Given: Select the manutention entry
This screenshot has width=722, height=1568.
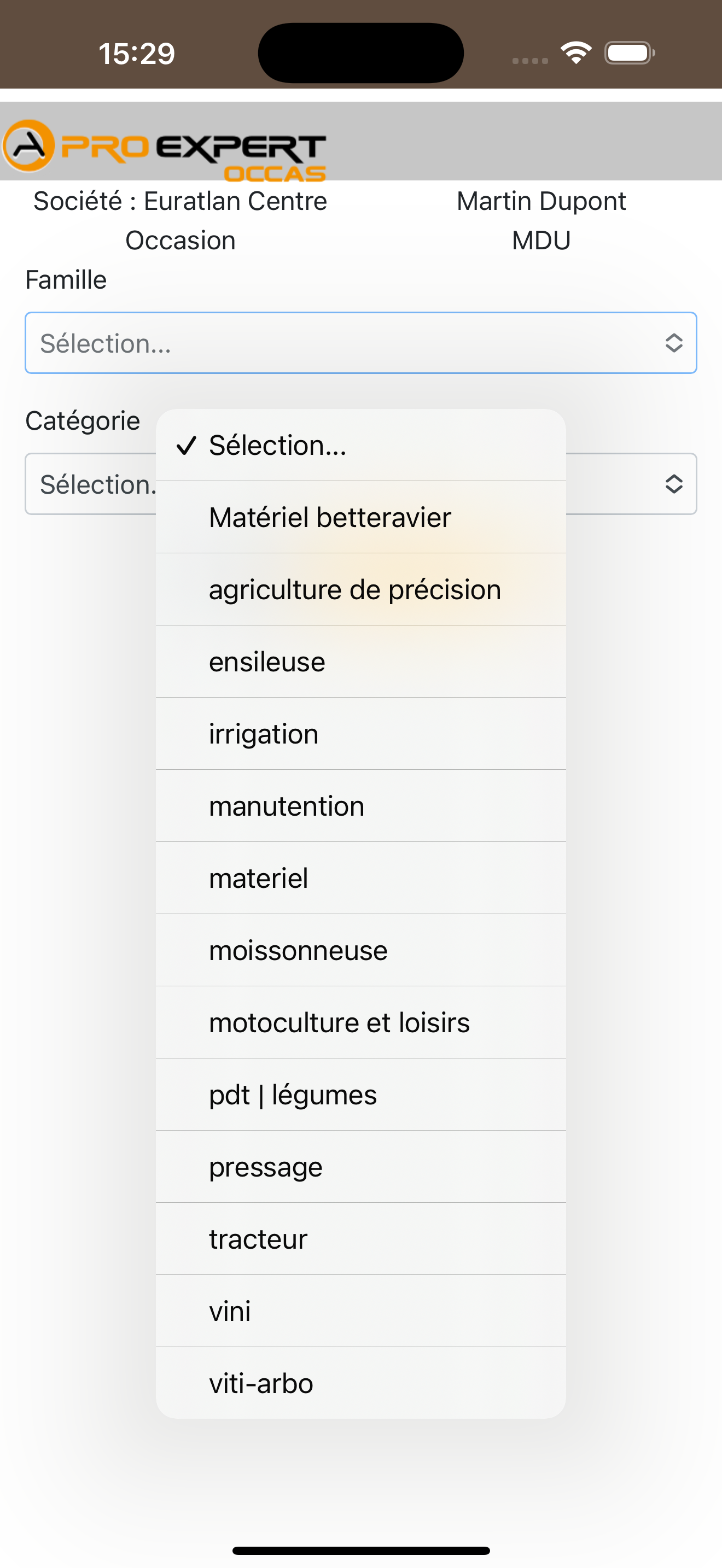Looking at the screenshot, I should [361, 806].
